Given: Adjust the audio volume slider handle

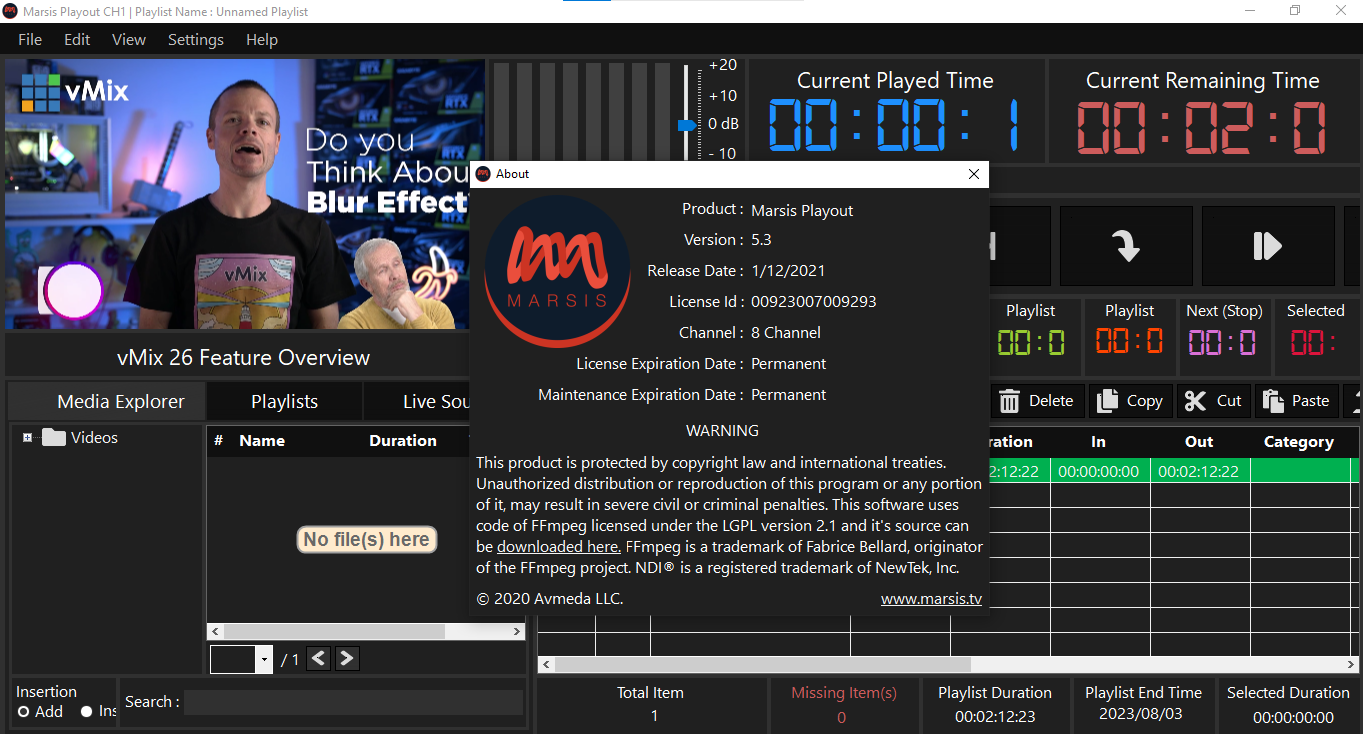Looking at the screenshot, I should tap(686, 125).
